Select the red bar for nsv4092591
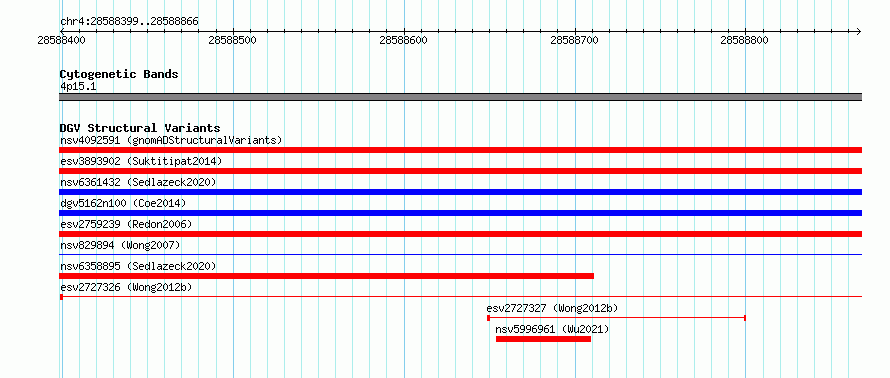This screenshot has height=378, width=890. tap(460, 150)
